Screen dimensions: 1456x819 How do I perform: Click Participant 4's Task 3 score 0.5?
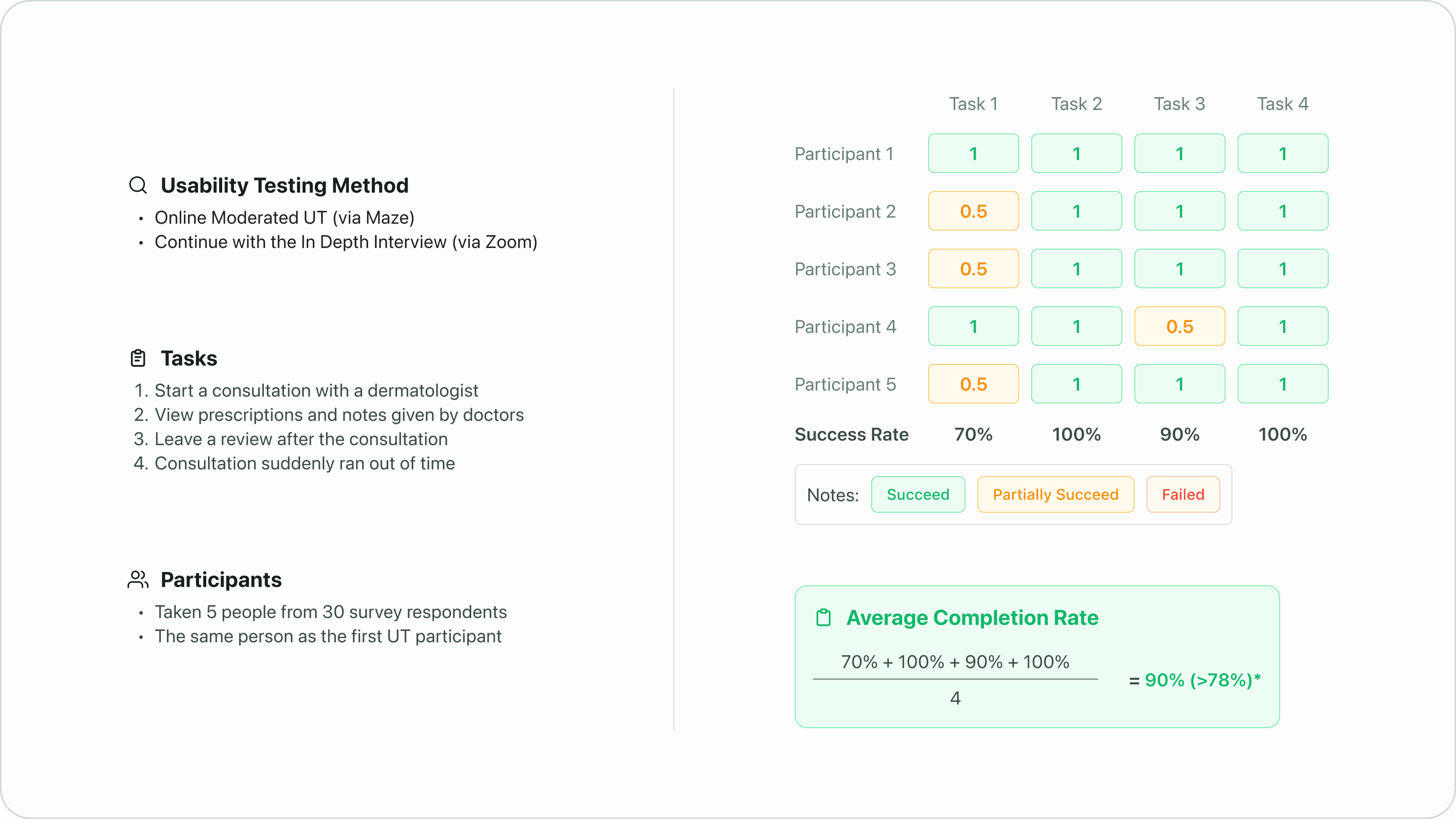pos(1180,326)
